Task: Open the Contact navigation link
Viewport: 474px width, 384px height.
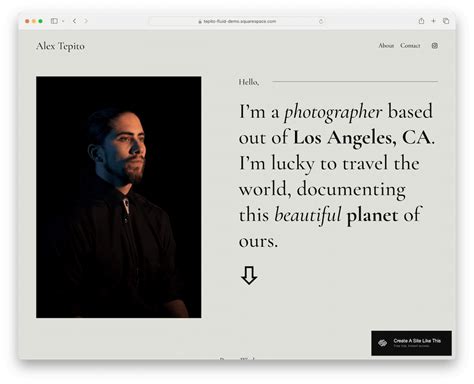Action: 410,46
